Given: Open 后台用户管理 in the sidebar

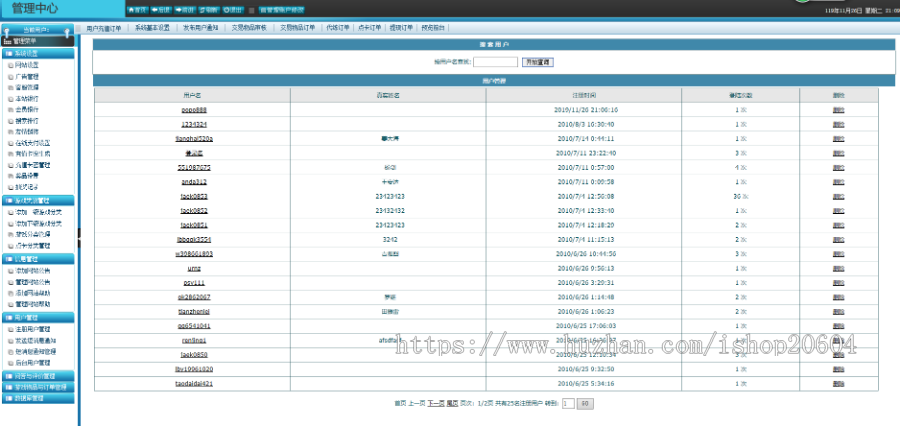Looking at the screenshot, I should pyautogui.click(x=32, y=363).
